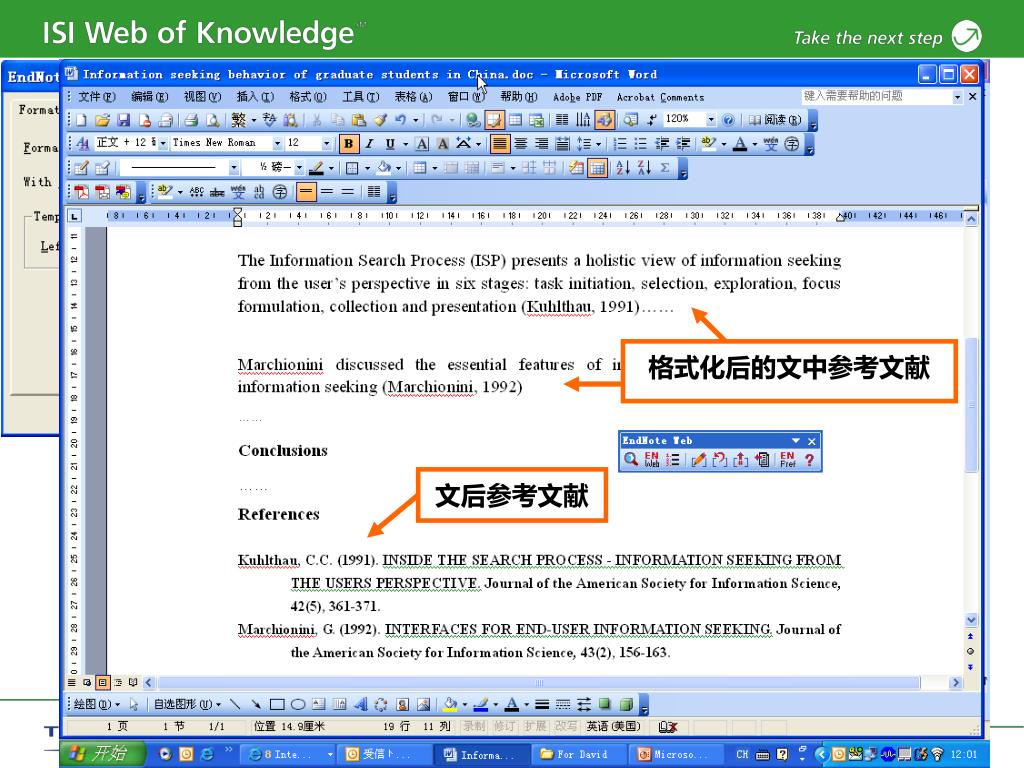Screen dimensions: 1024x768
Task: Open the style dropdown showing 正文 + 12
Action: coord(163,143)
